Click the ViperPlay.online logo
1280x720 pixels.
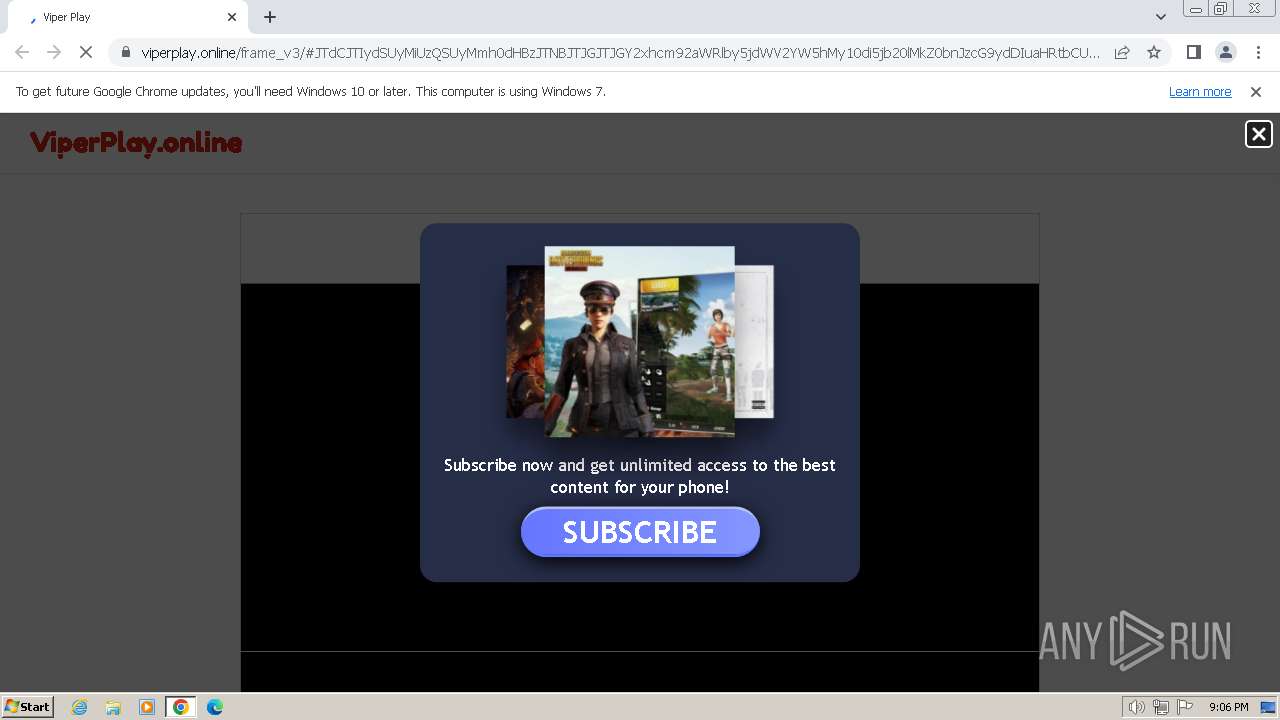(x=136, y=143)
